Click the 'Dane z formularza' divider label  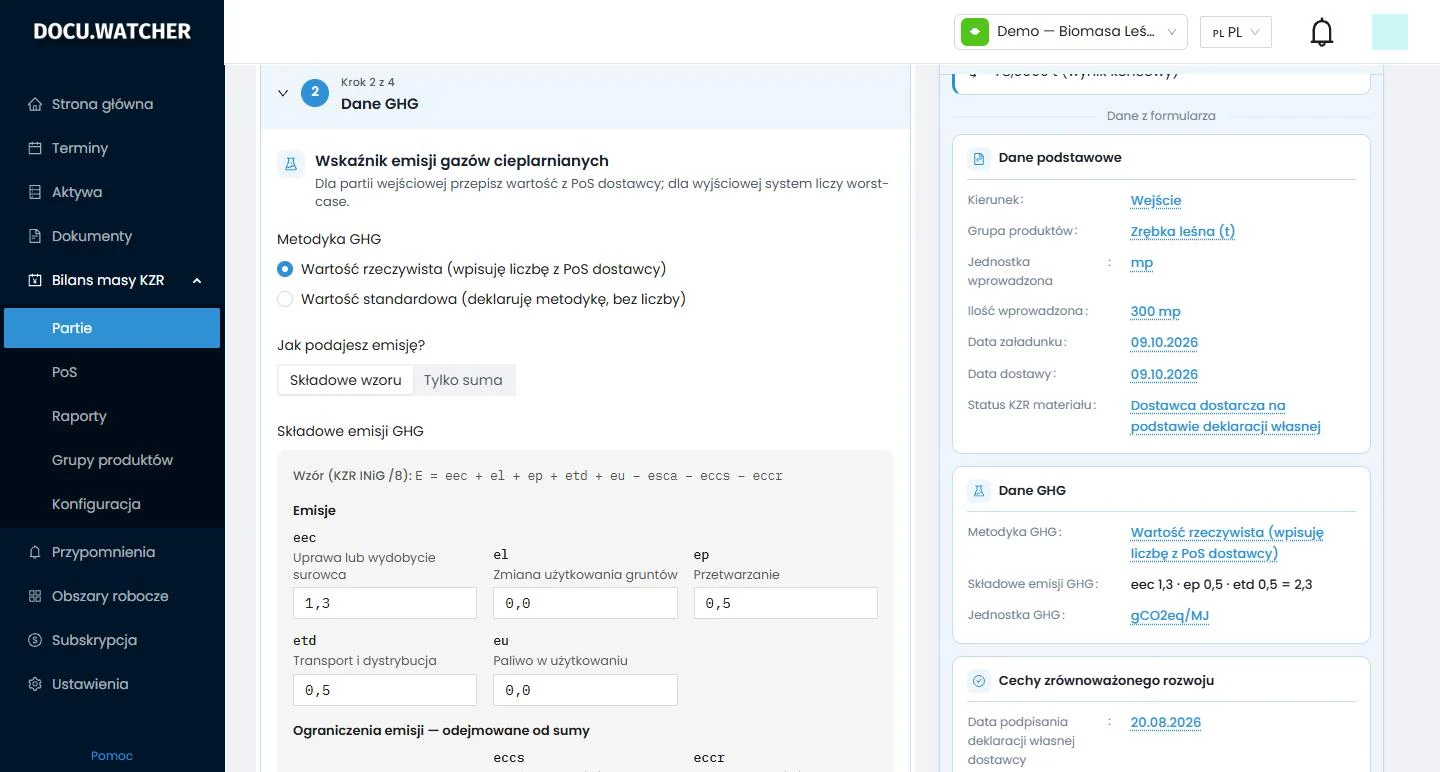click(1161, 116)
